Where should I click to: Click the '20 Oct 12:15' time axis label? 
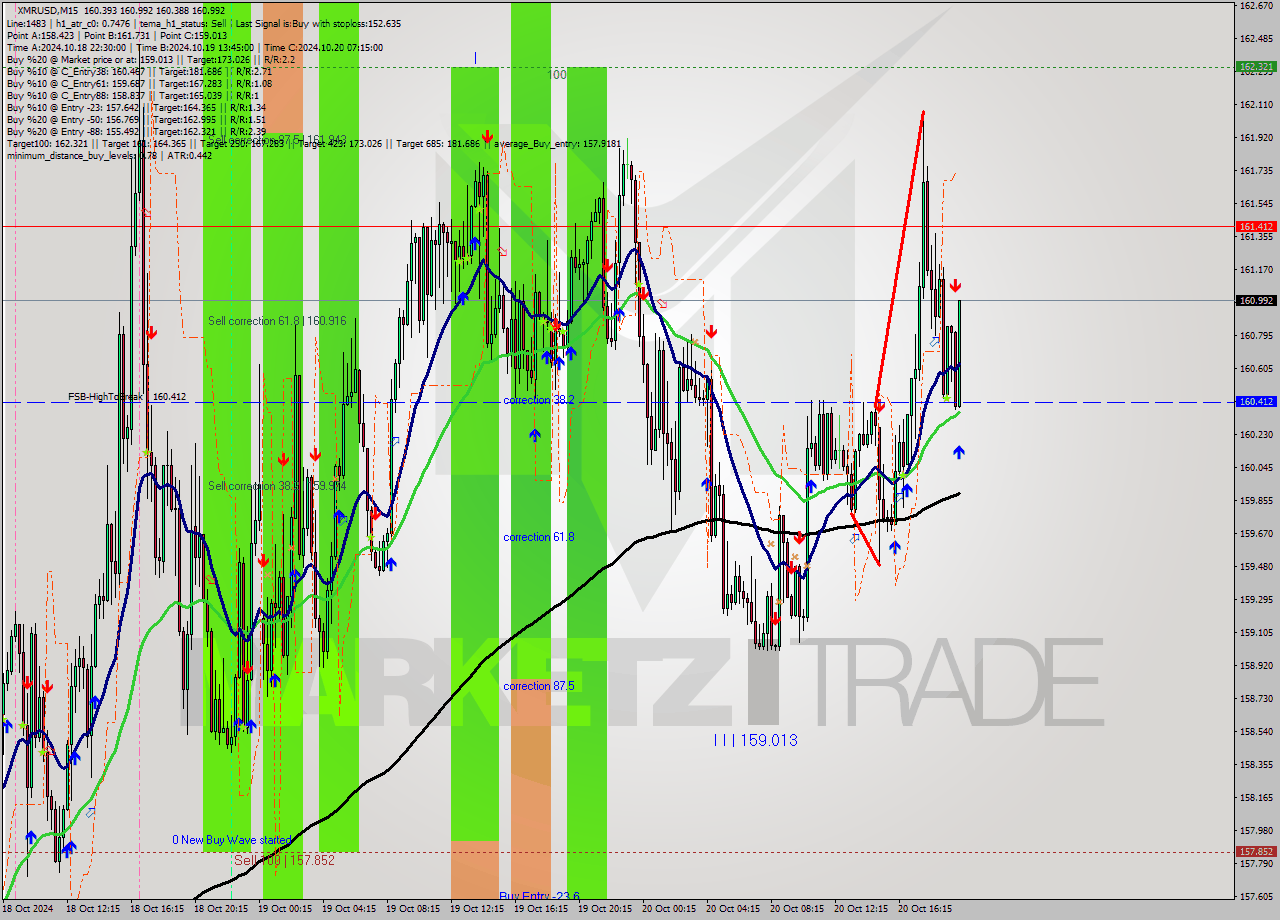click(861, 909)
